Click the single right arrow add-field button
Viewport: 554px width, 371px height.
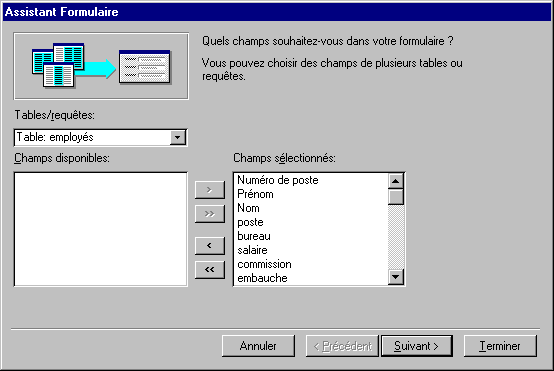[x=210, y=190]
